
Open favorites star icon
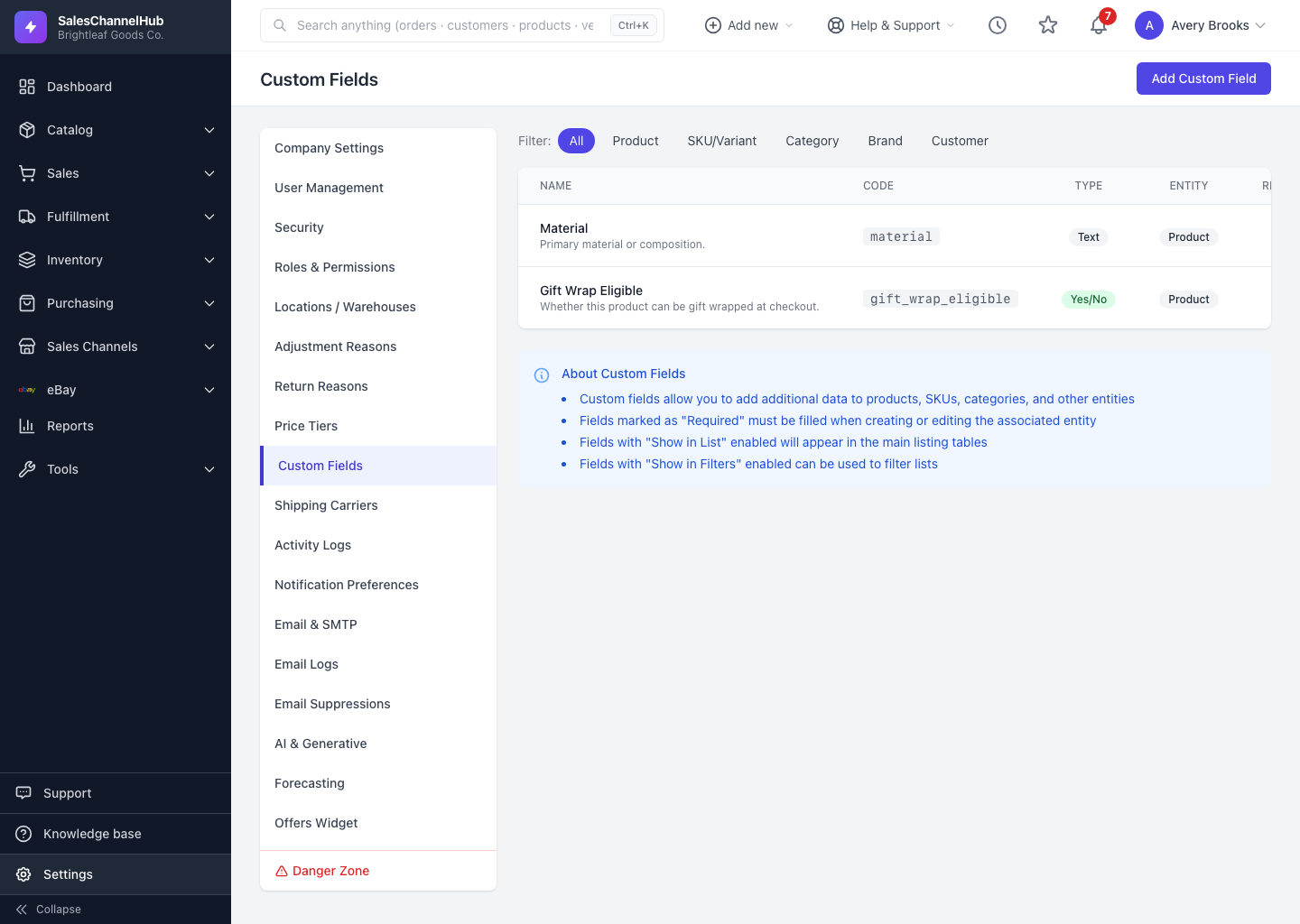pyautogui.click(x=1048, y=25)
